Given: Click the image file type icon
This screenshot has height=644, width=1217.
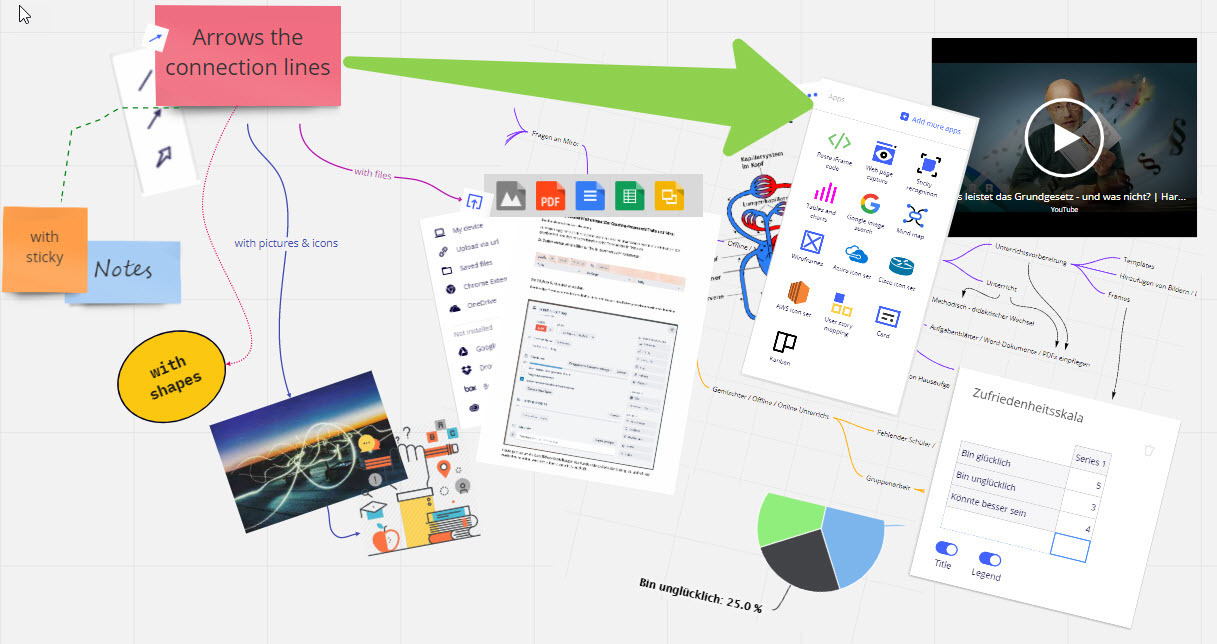Looking at the screenshot, I should tap(511, 196).
